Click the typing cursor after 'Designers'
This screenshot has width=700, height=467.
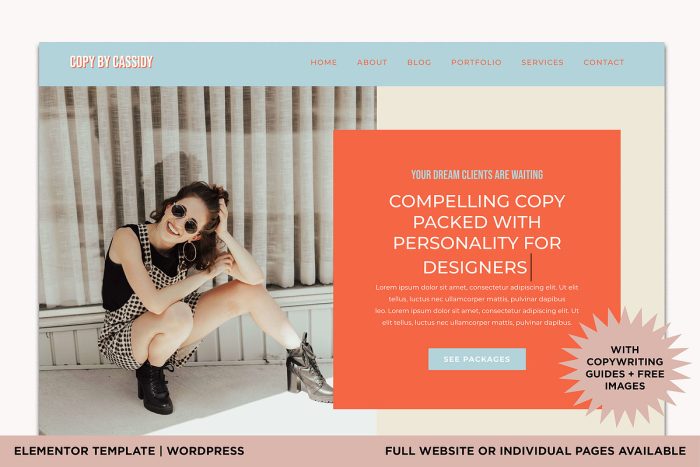coord(531,267)
